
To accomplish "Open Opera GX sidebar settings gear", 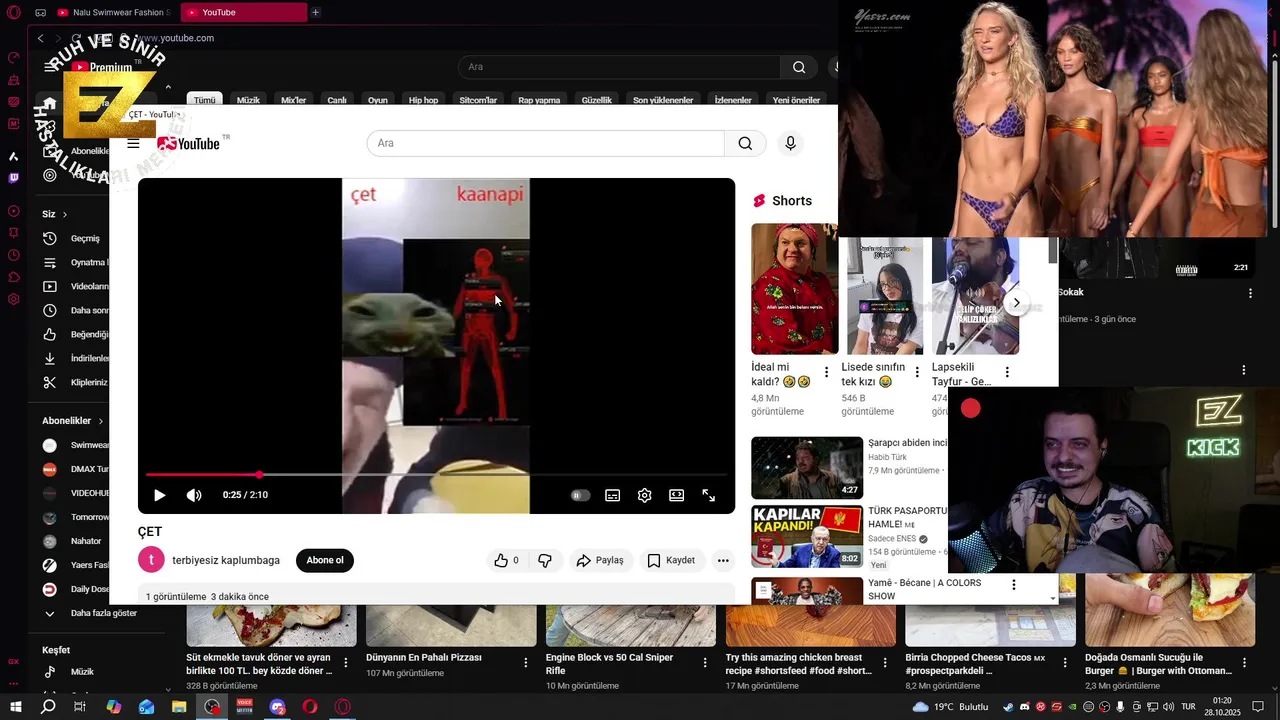I will point(14,299).
